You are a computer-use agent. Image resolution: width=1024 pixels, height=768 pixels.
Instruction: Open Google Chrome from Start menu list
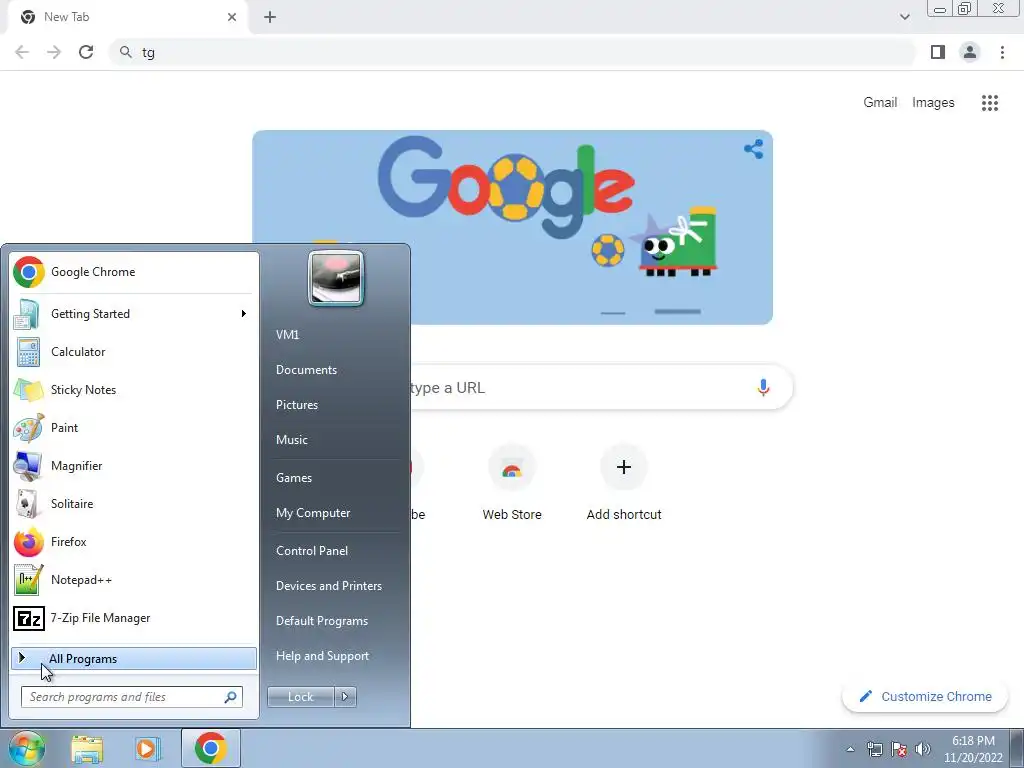click(x=134, y=272)
